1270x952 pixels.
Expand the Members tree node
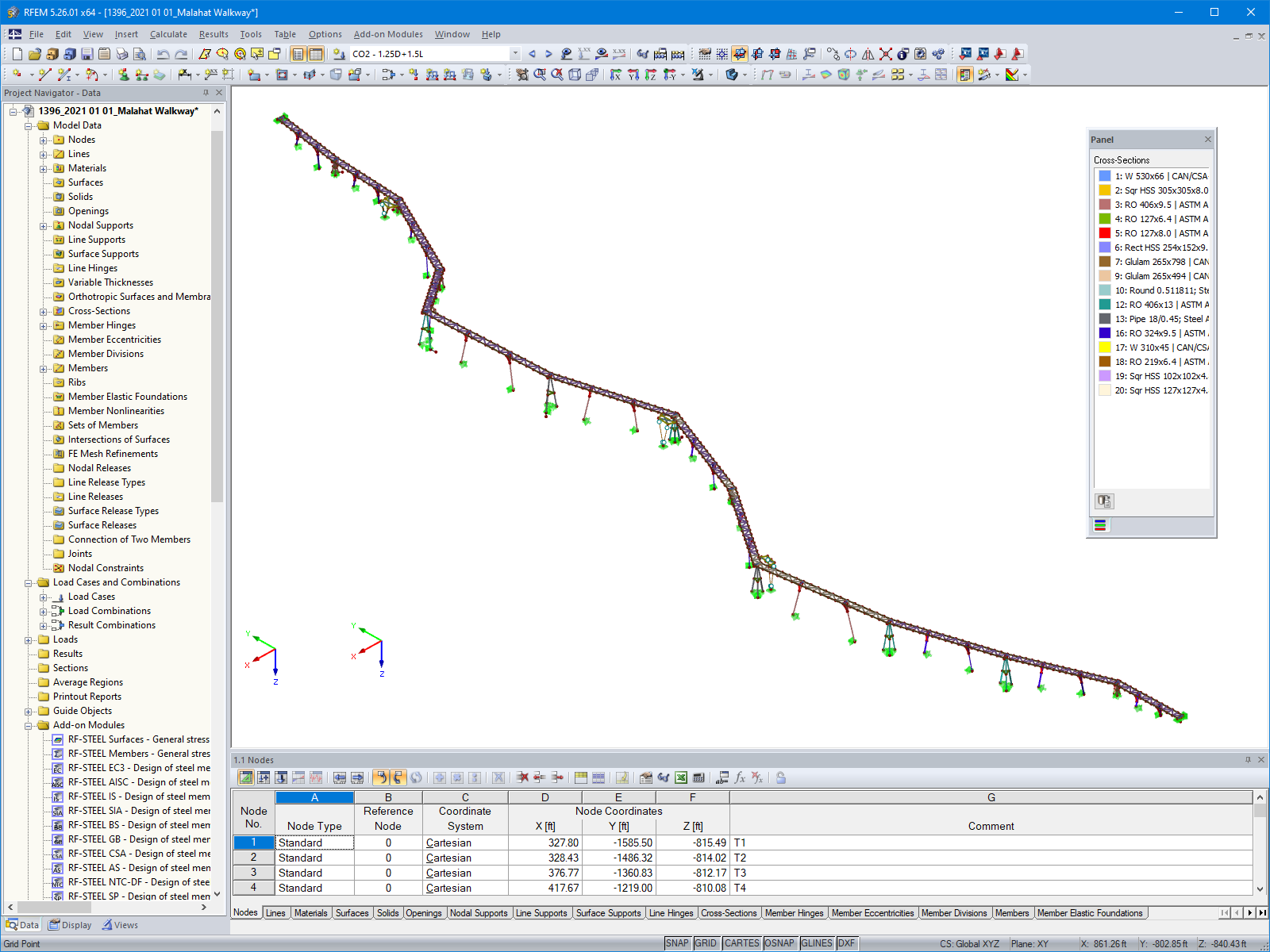click(44, 368)
